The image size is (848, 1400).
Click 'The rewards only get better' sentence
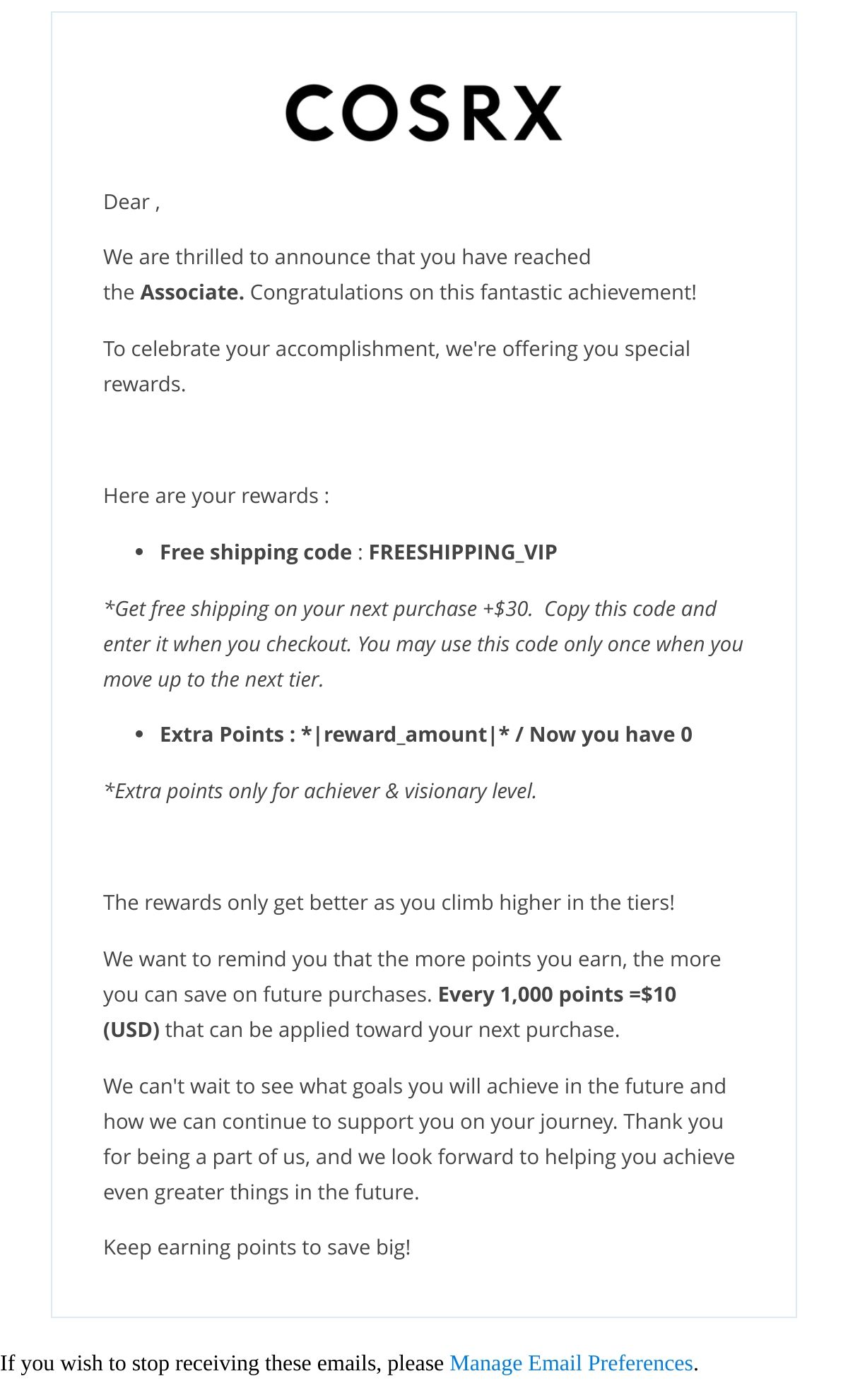(x=389, y=903)
